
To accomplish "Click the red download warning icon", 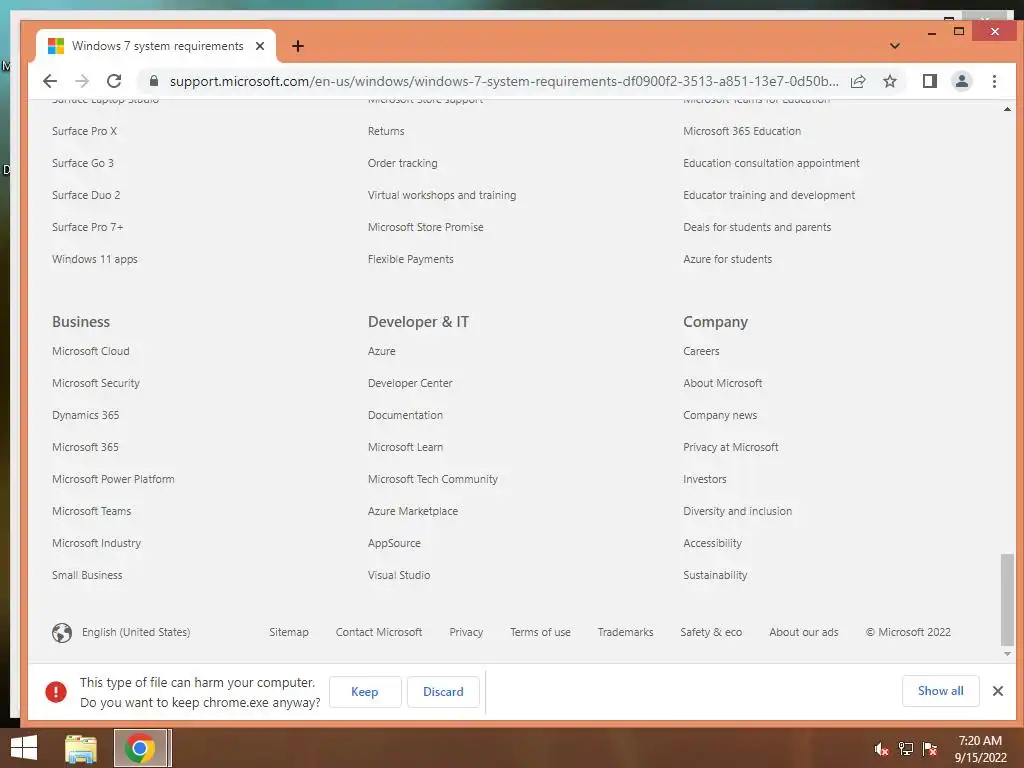I will (x=56, y=692).
